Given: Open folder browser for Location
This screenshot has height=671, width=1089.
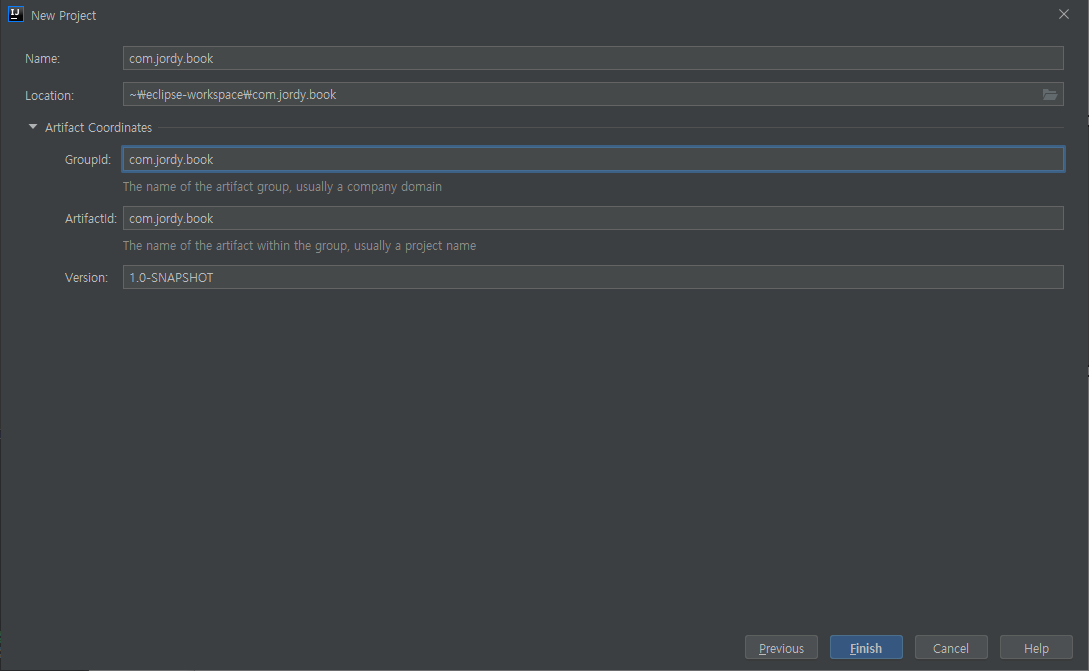Looking at the screenshot, I should pos(1049,94).
